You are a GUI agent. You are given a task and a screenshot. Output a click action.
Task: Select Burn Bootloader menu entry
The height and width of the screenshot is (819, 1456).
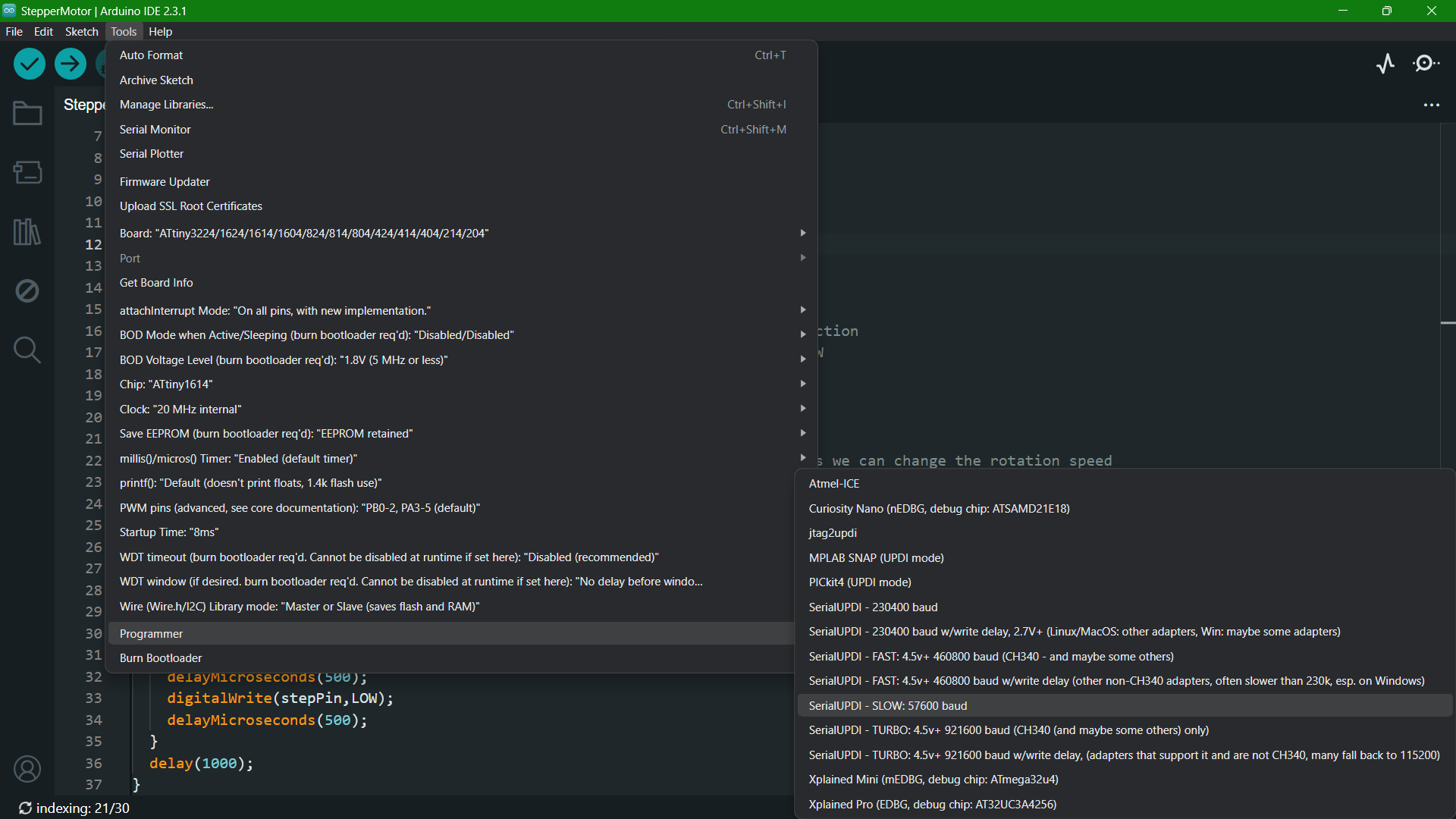tap(451, 658)
